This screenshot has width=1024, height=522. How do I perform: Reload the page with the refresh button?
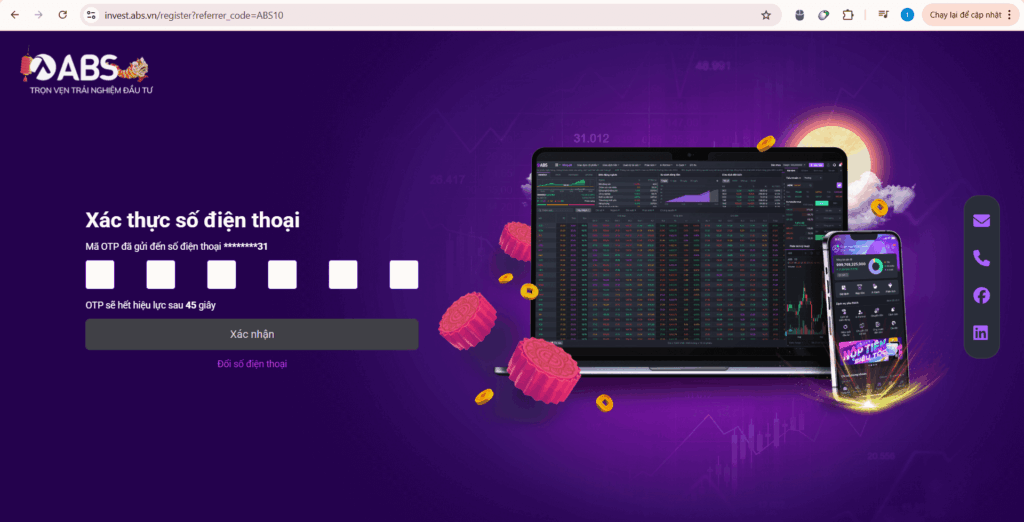(63, 14)
